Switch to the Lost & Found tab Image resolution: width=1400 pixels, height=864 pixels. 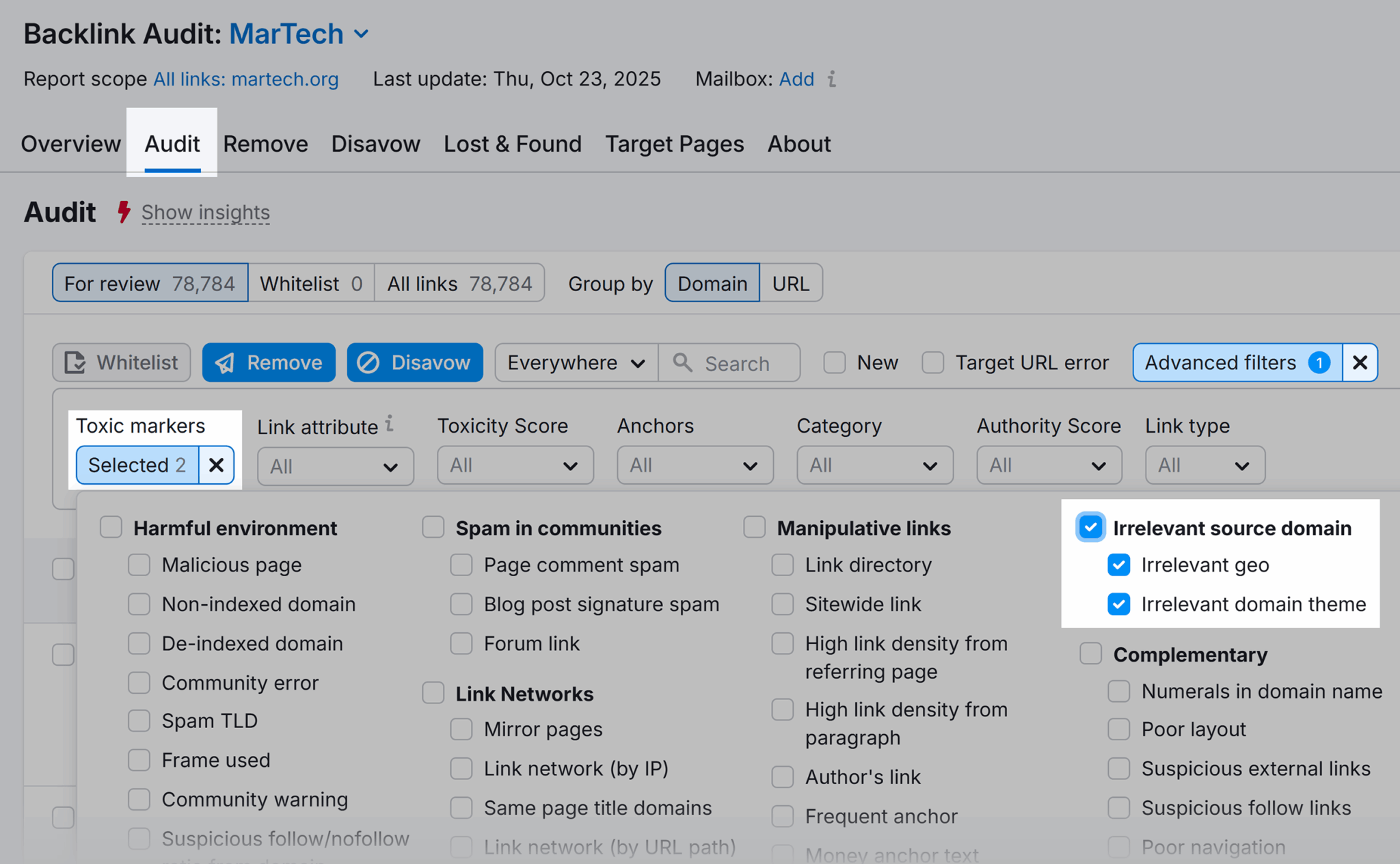pyautogui.click(x=512, y=144)
